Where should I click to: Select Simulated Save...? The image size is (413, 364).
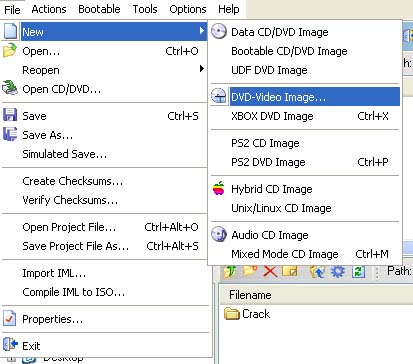pyautogui.click(x=104, y=154)
